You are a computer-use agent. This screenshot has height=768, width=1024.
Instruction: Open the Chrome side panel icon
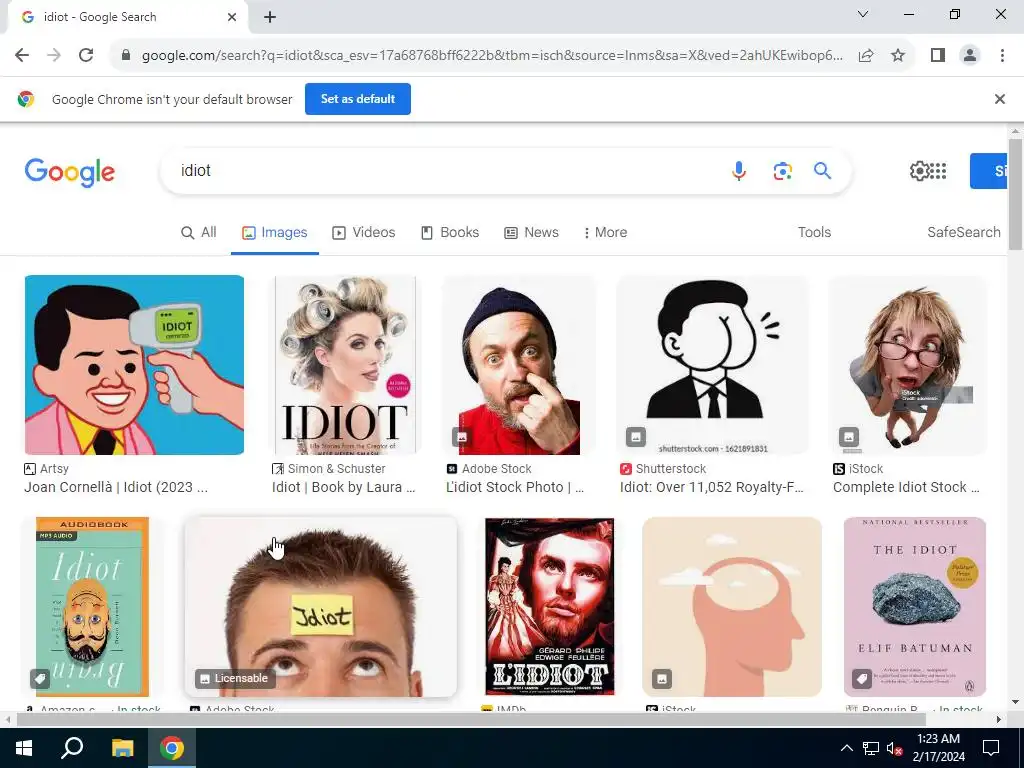938,56
